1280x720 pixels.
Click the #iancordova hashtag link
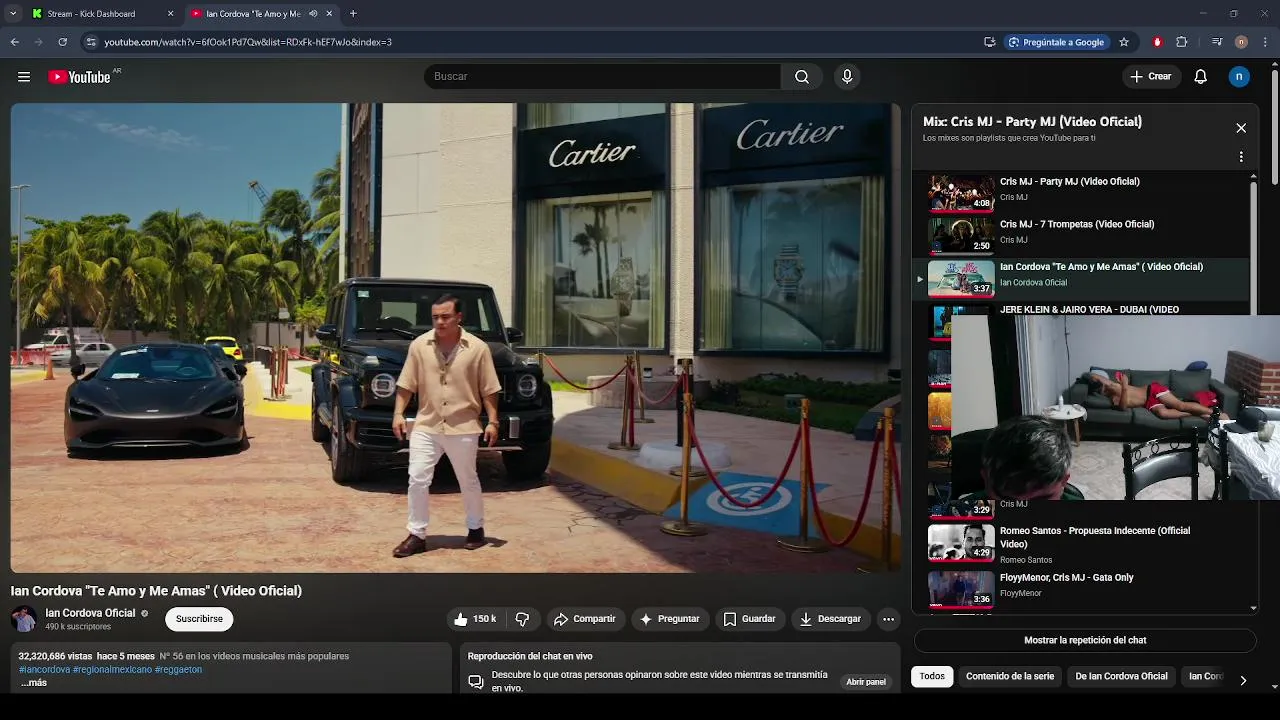pos(44,670)
